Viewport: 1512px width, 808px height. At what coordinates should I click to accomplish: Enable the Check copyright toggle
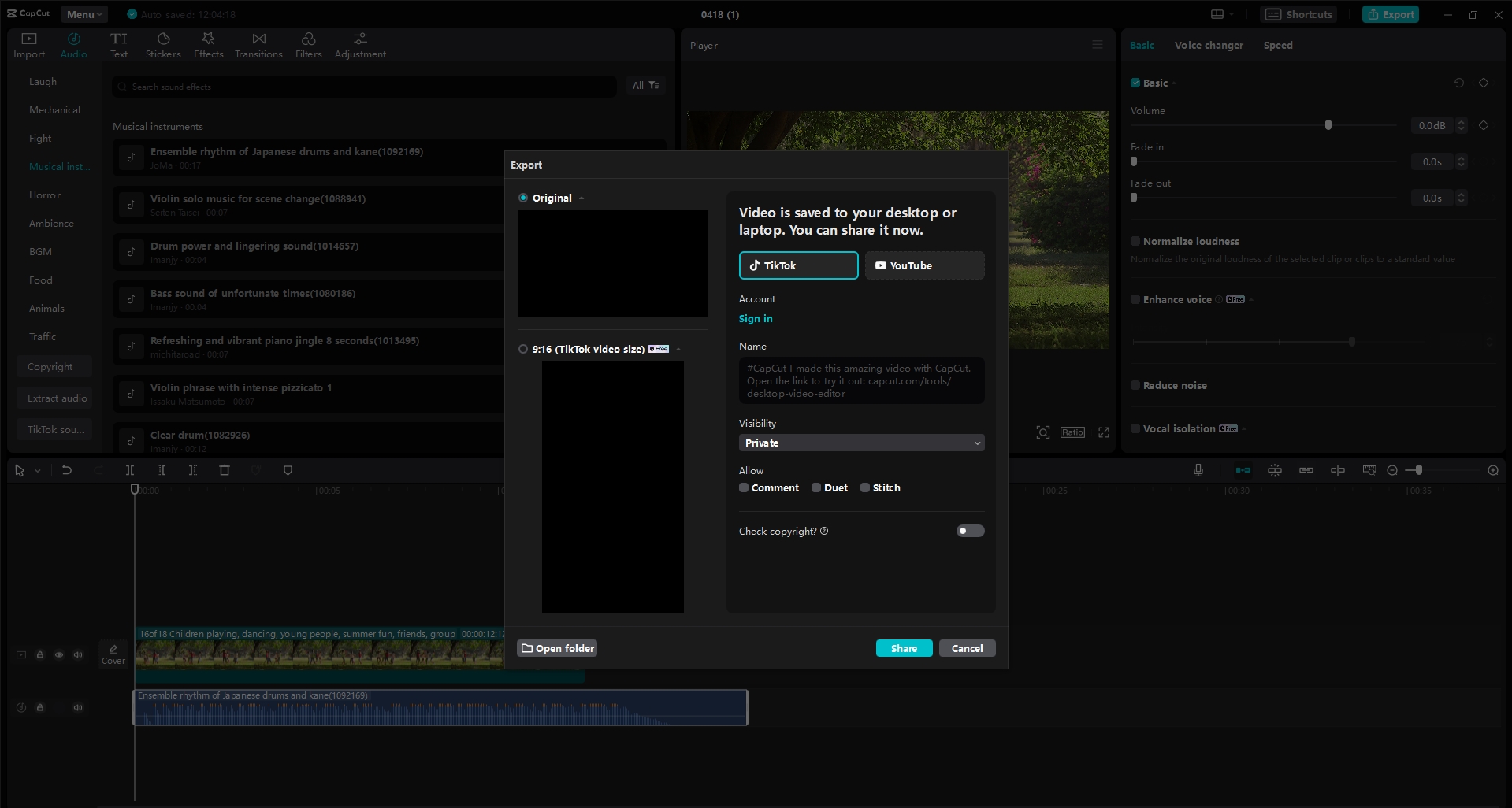969,531
